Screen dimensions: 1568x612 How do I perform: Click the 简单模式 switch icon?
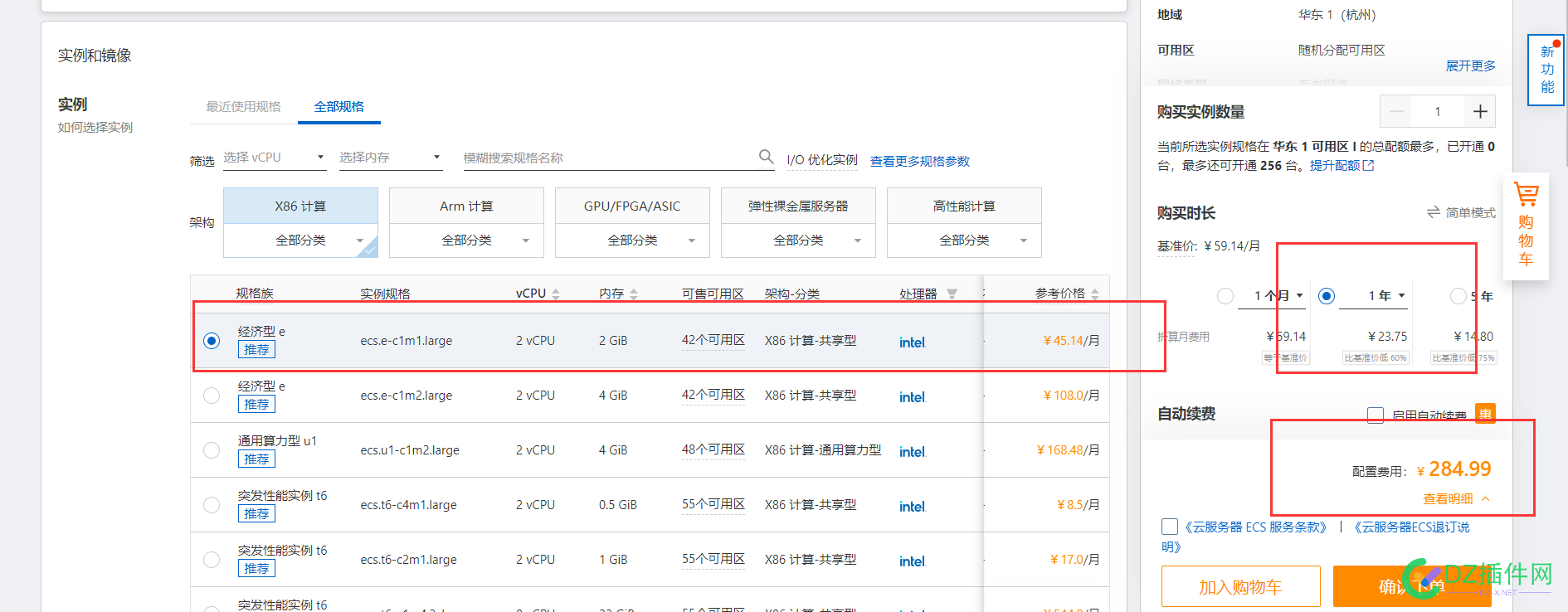click(x=1434, y=212)
